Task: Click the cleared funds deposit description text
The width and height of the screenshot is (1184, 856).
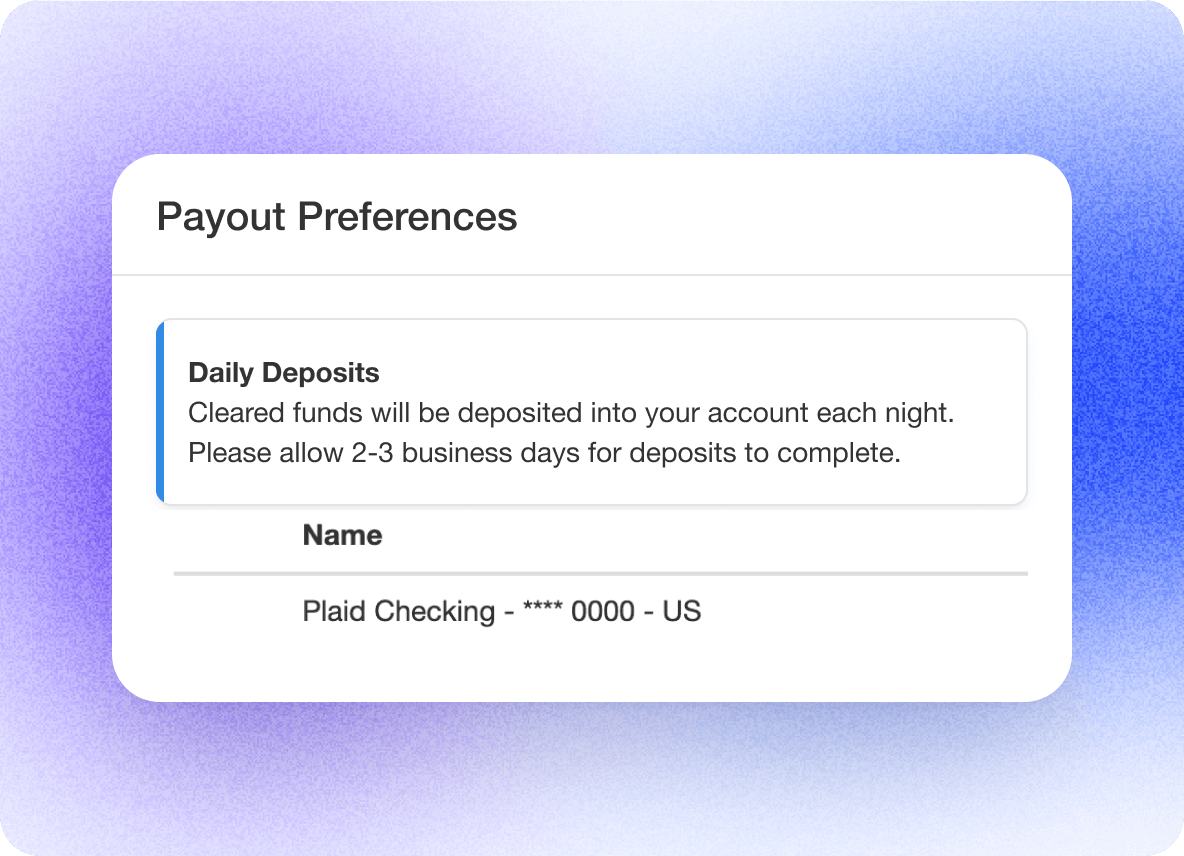Action: pos(570,412)
